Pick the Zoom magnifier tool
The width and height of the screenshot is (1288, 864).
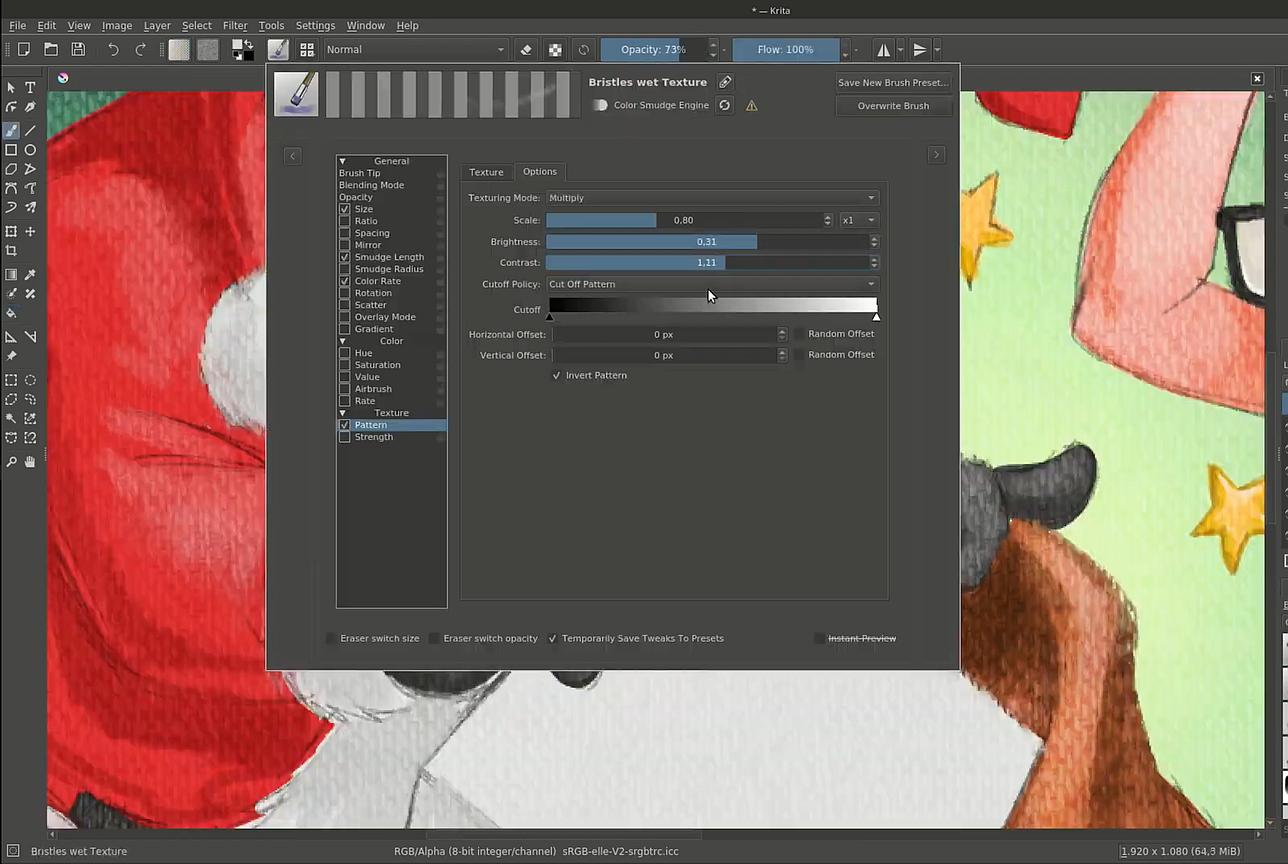pyautogui.click(x=11, y=461)
